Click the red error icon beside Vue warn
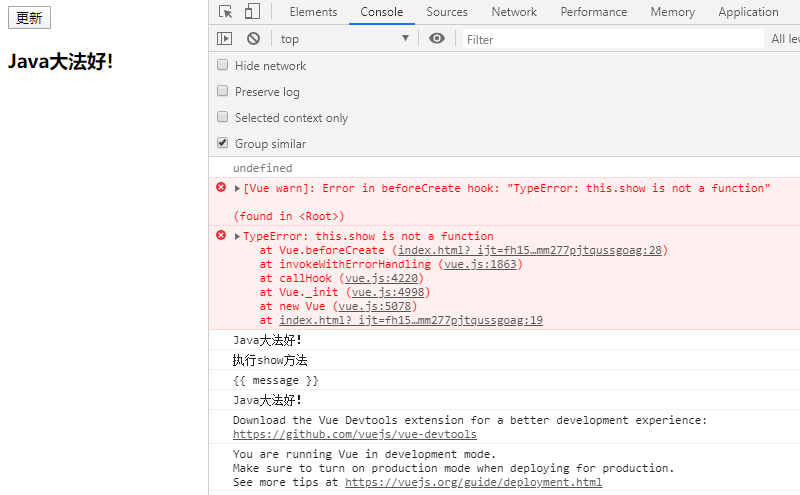 coord(221,188)
